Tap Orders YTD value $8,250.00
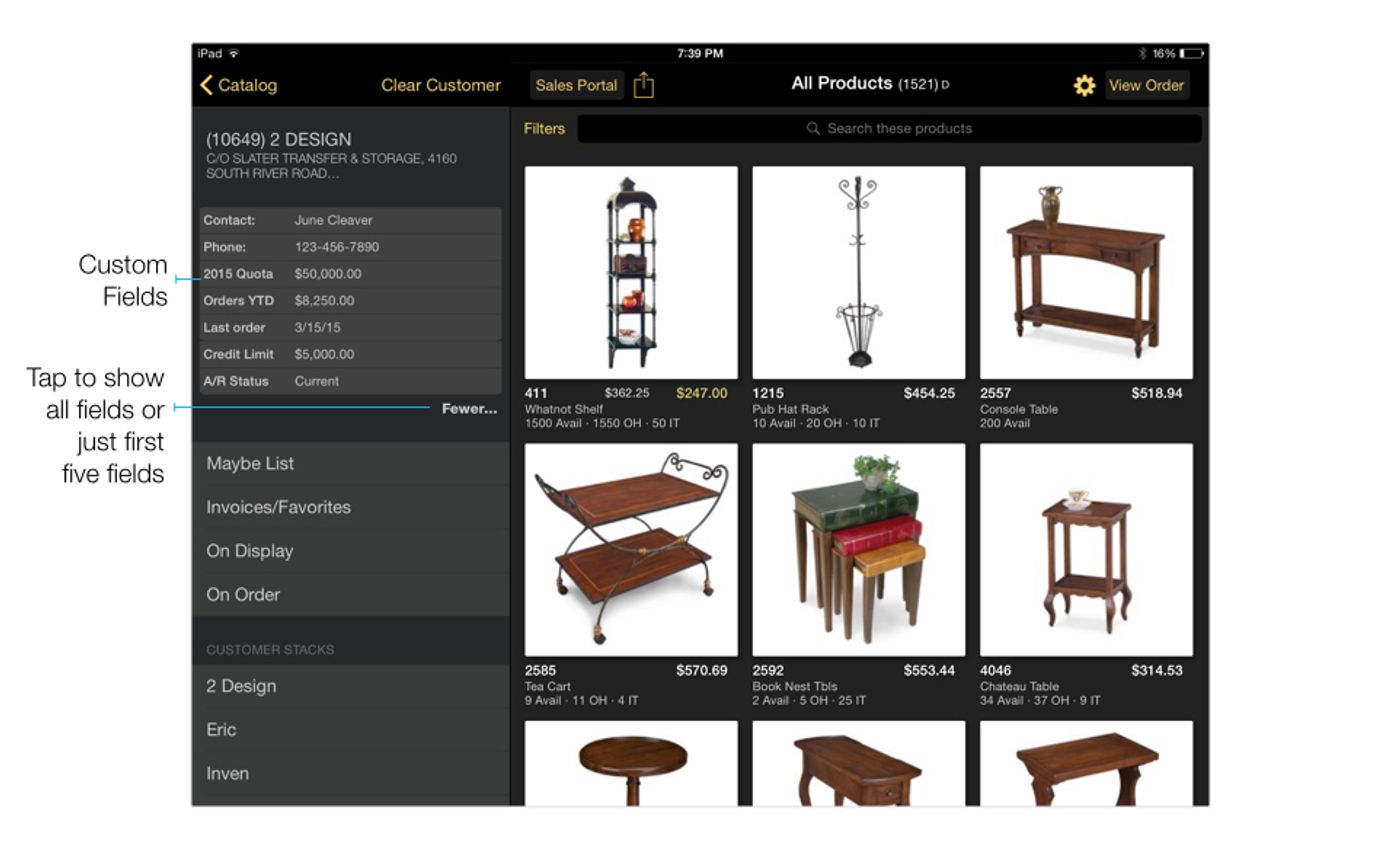 324,301
